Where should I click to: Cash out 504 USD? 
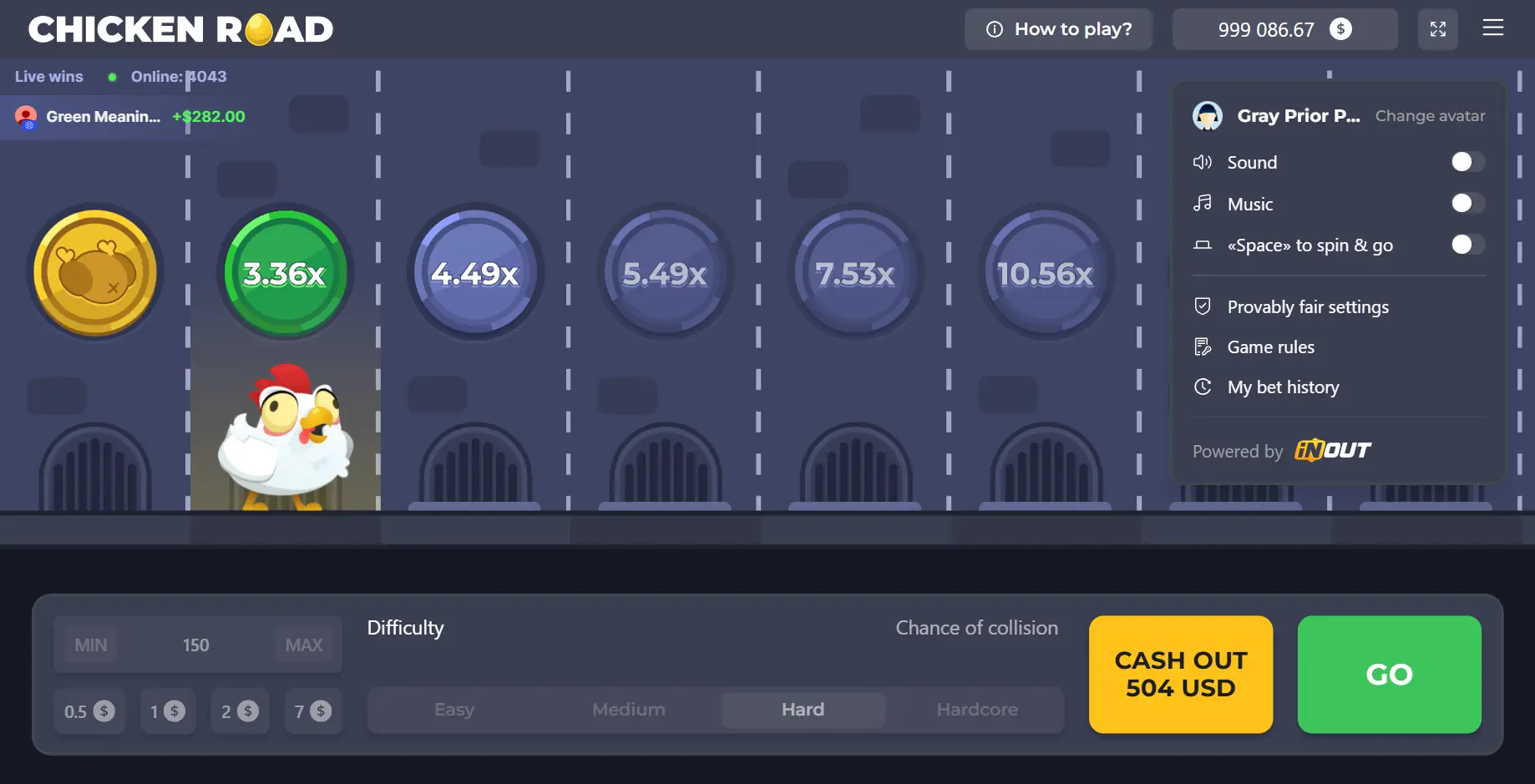[1180, 675]
